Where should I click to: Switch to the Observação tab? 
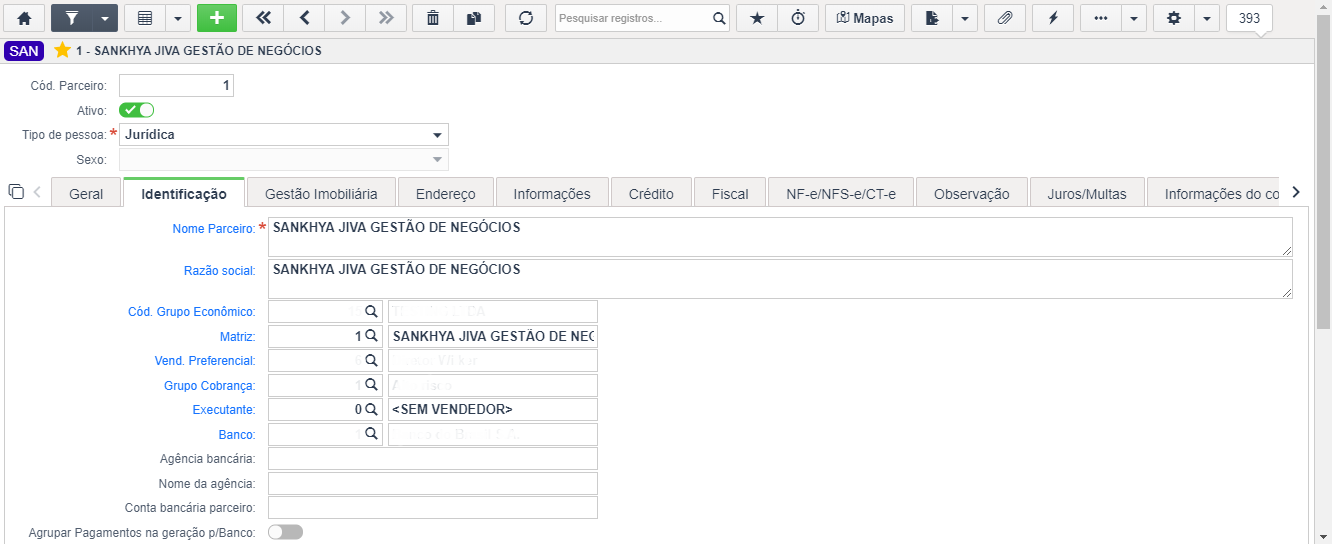point(971,194)
